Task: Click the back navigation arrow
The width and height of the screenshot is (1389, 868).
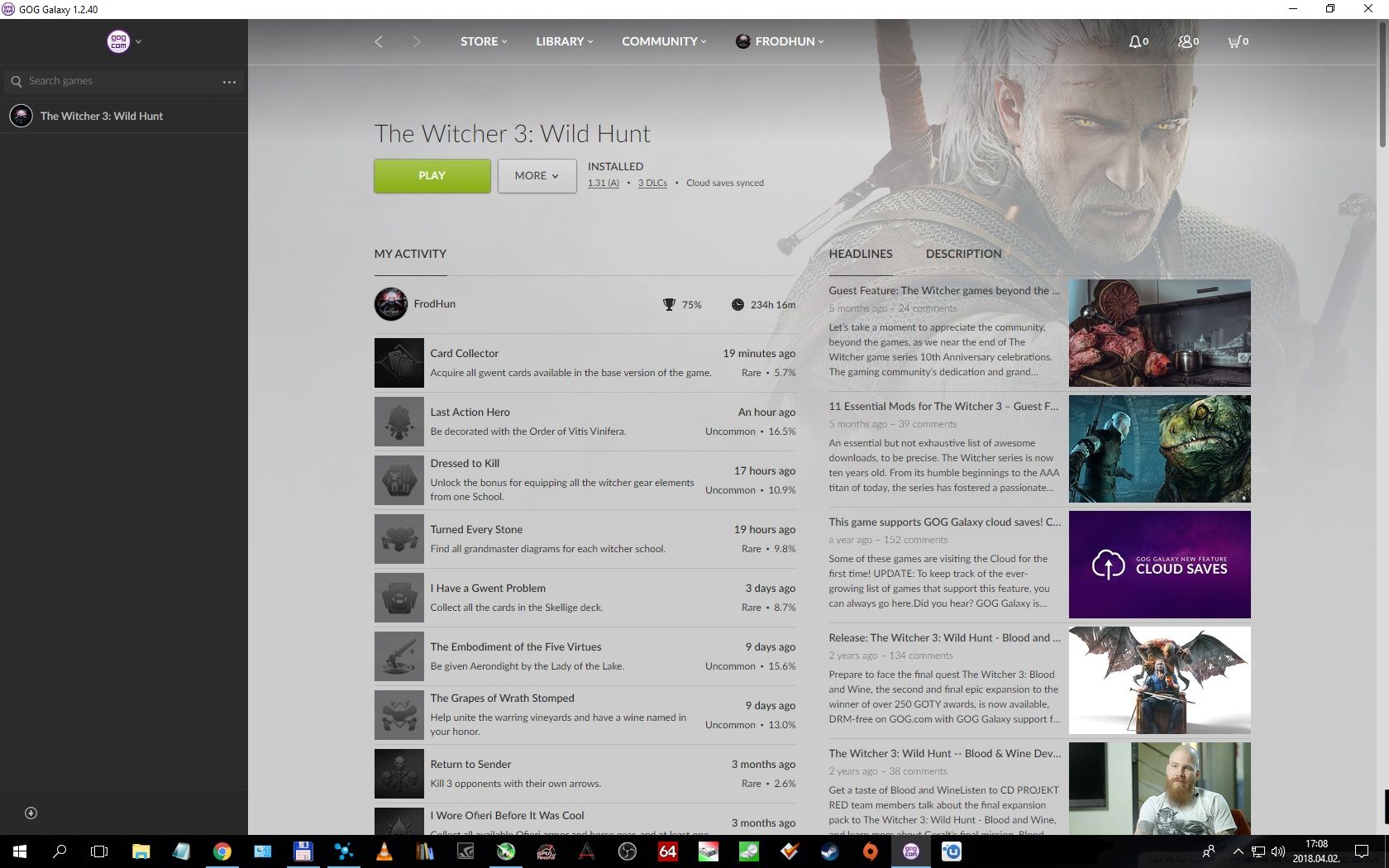Action: point(379,41)
